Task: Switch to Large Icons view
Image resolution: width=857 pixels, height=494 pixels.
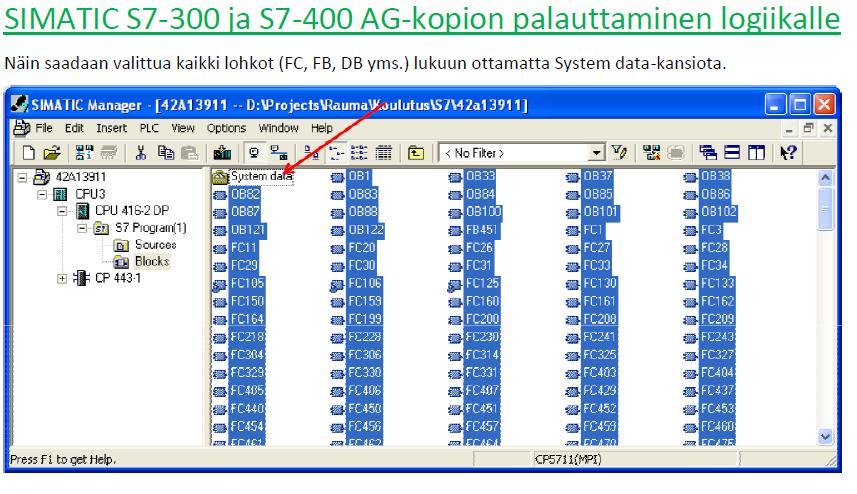Action: tap(310, 153)
